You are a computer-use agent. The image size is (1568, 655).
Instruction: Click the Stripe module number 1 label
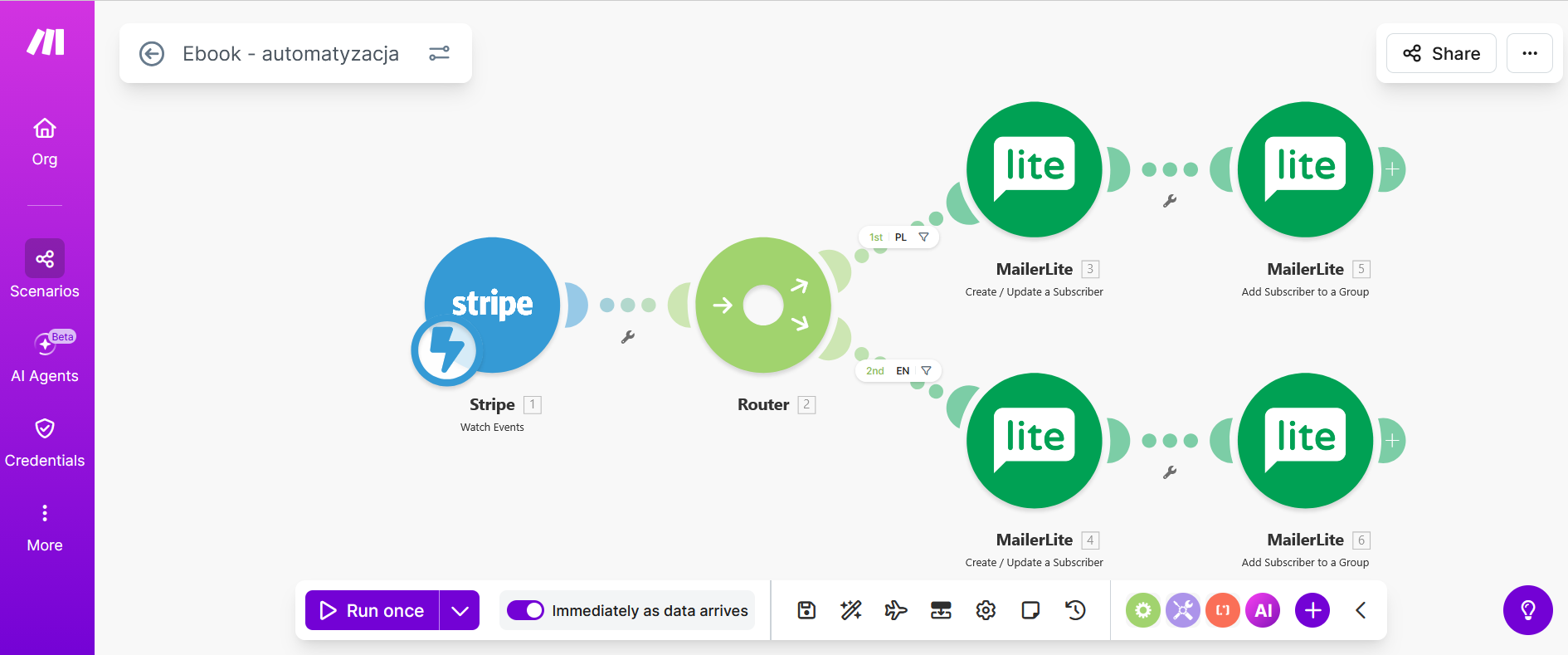pyautogui.click(x=533, y=404)
